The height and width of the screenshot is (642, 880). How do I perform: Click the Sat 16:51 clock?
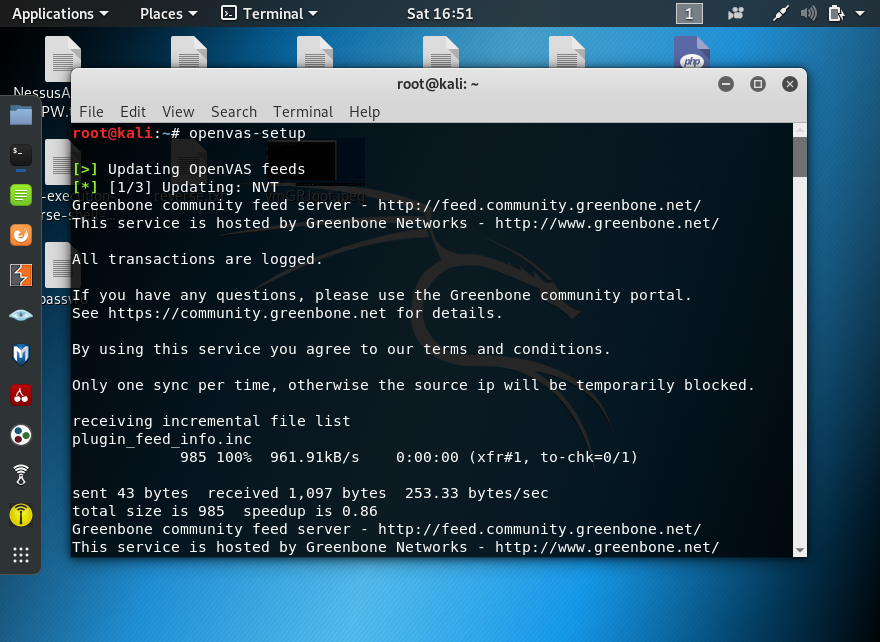pos(440,13)
